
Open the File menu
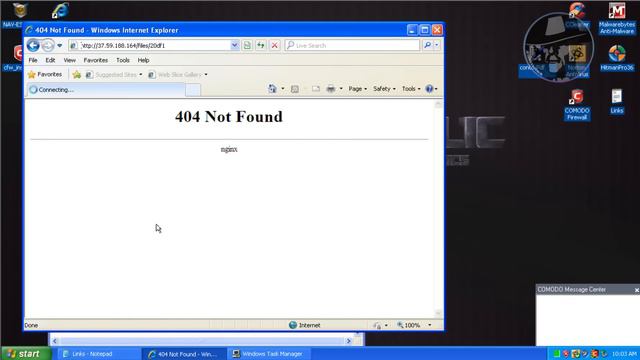click(x=33, y=60)
